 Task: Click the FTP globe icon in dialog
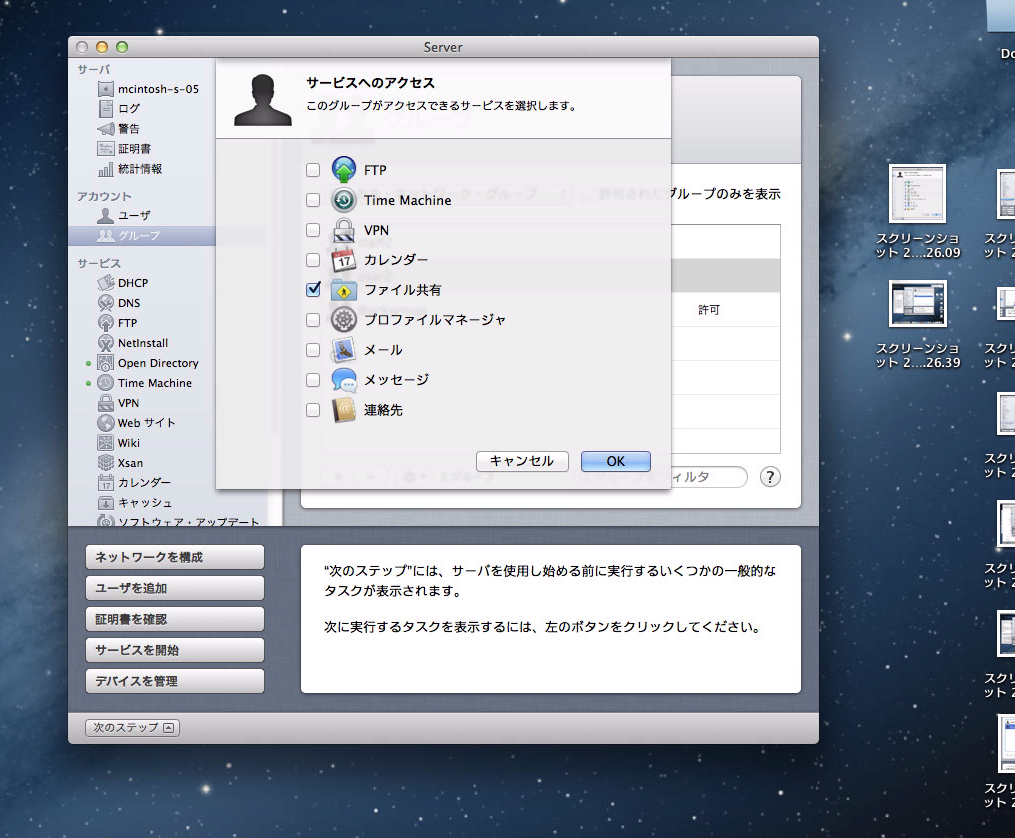click(344, 170)
